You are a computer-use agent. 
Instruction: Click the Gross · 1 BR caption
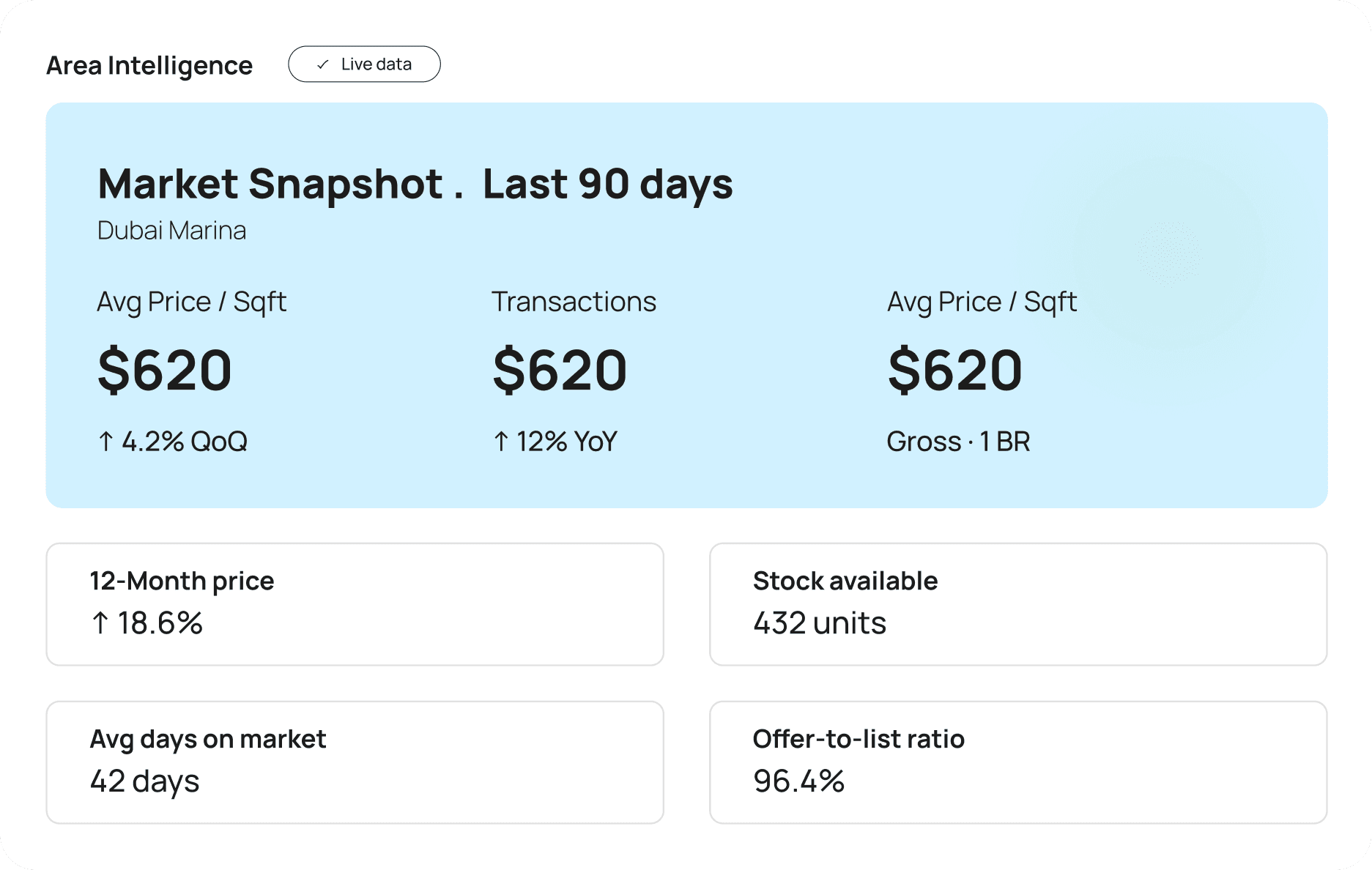(959, 442)
